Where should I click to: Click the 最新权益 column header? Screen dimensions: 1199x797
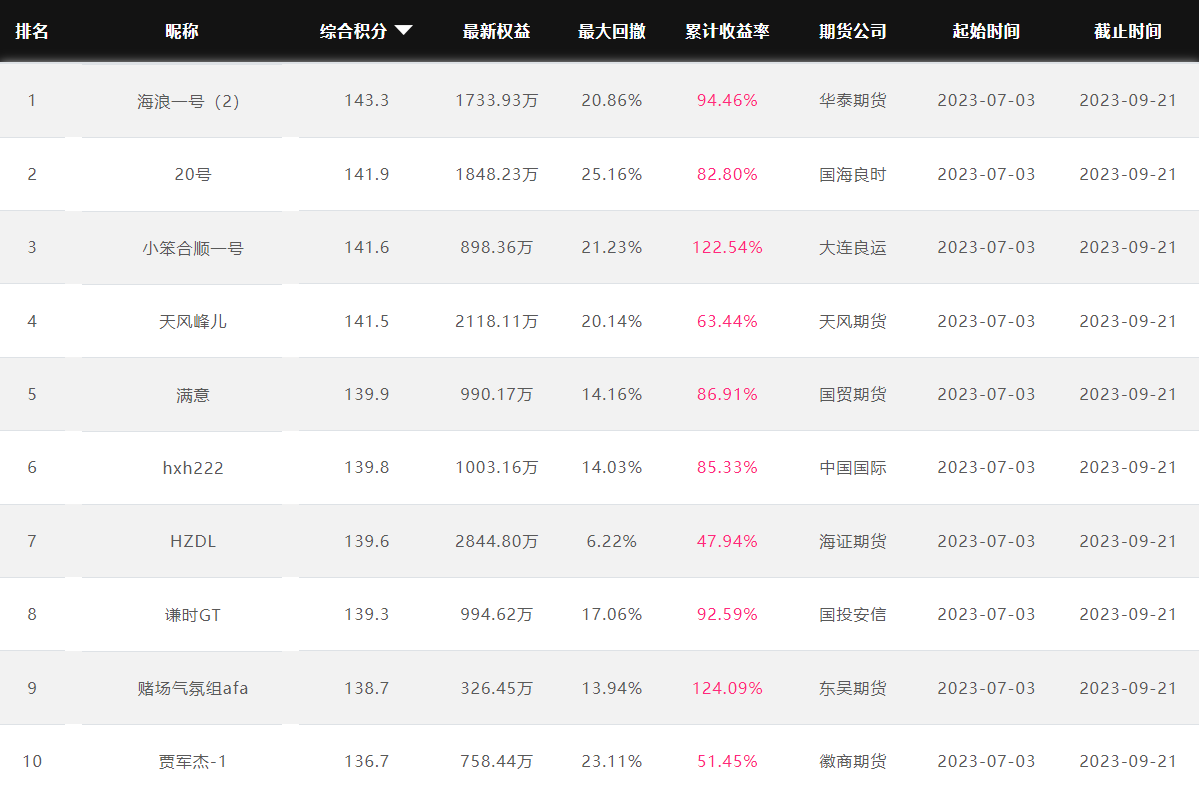coord(496,31)
